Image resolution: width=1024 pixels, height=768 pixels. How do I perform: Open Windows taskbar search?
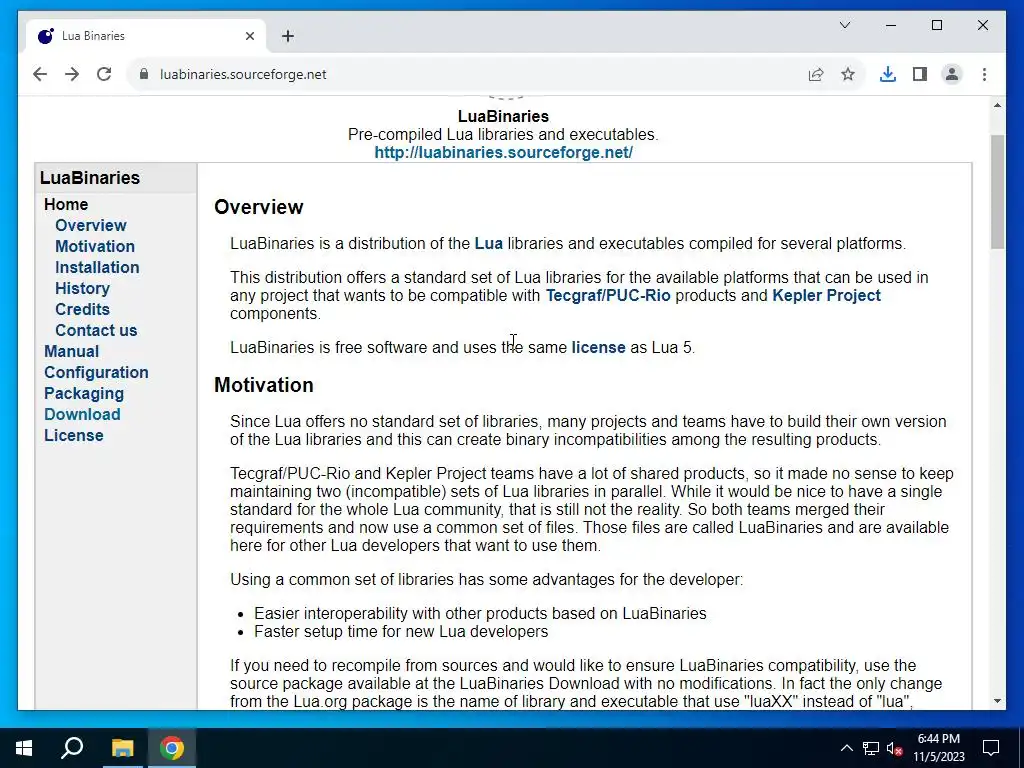[72, 748]
